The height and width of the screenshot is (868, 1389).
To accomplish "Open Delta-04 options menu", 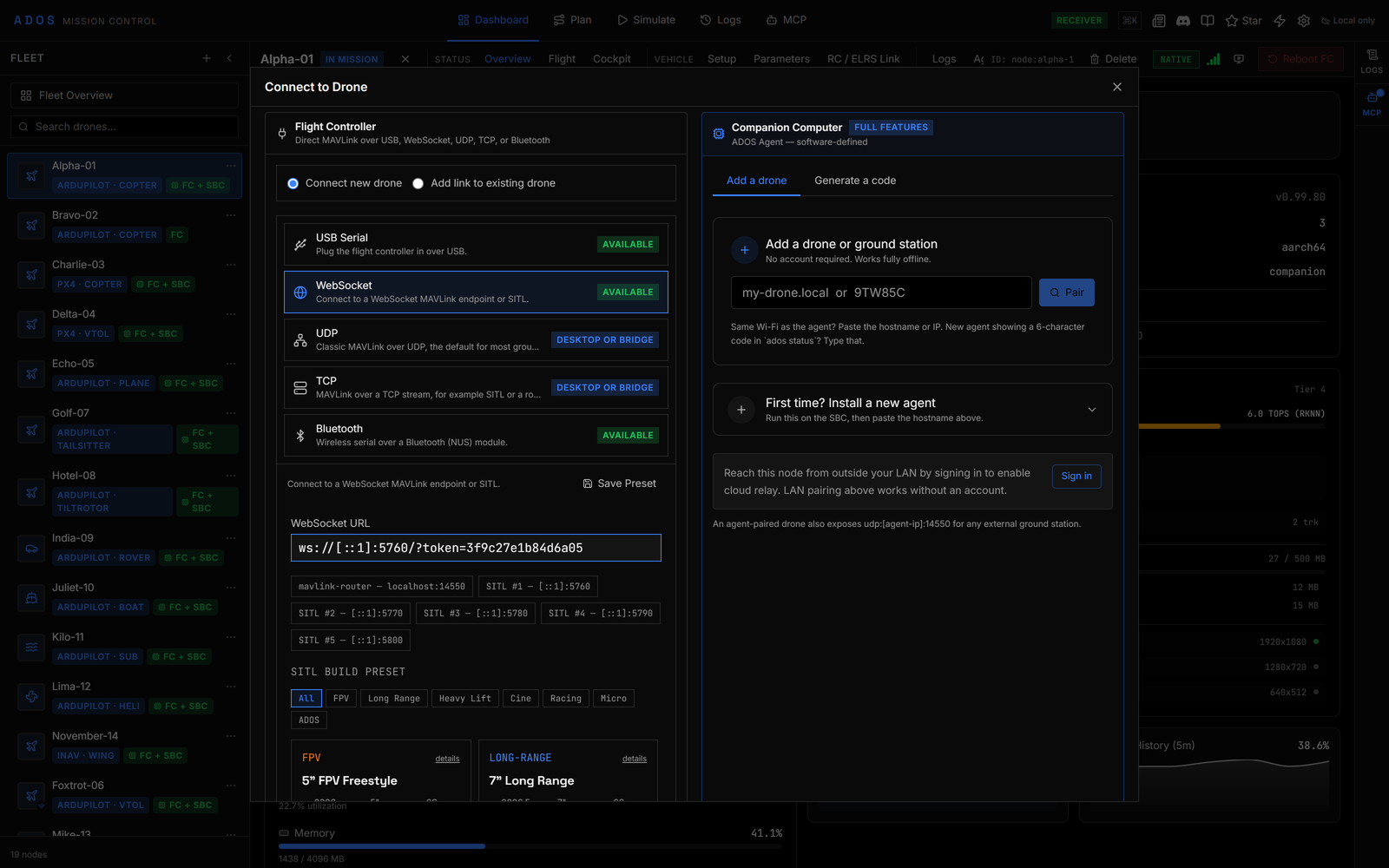I will coord(231,314).
